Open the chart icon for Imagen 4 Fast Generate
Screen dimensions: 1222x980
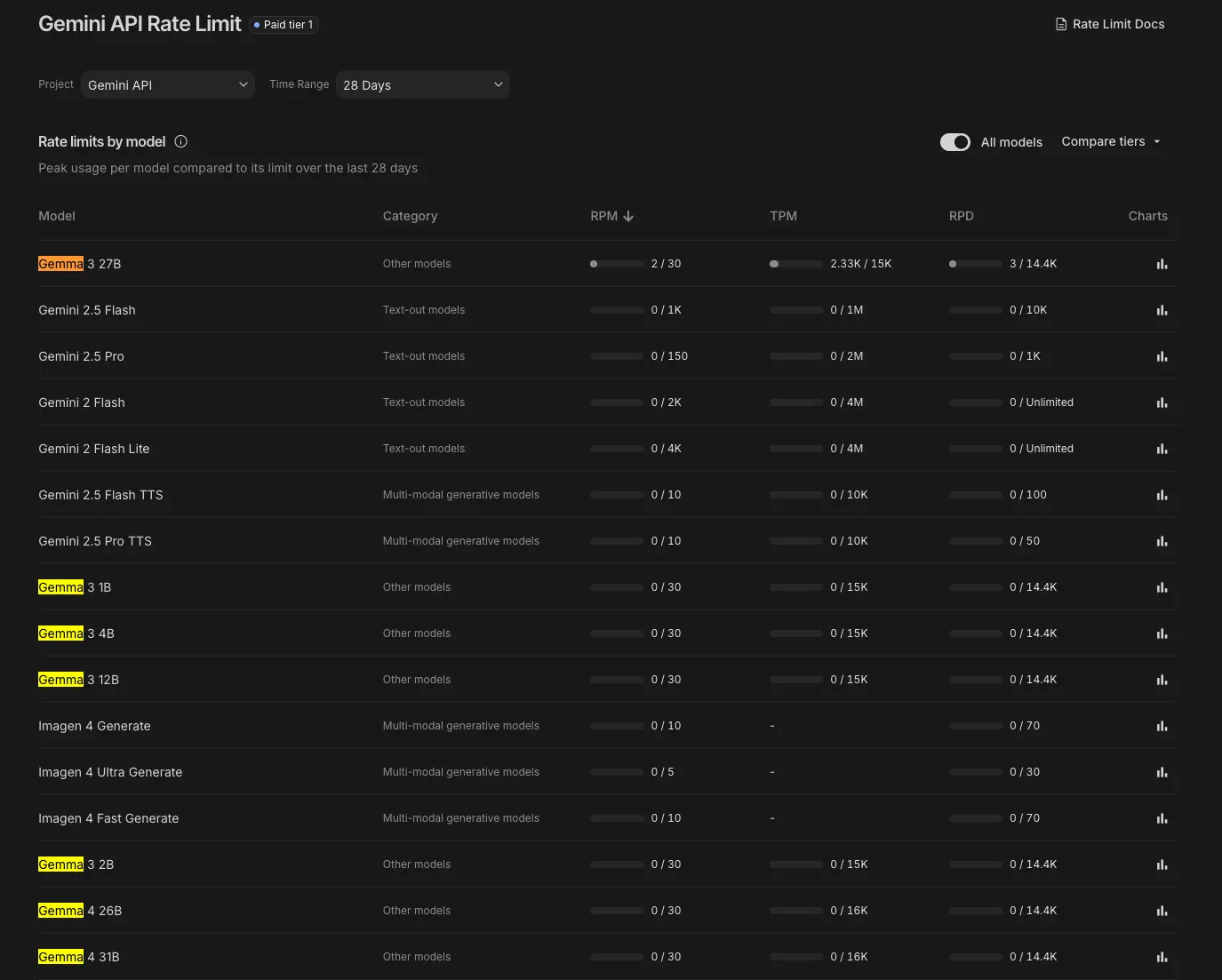click(x=1162, y=818)
